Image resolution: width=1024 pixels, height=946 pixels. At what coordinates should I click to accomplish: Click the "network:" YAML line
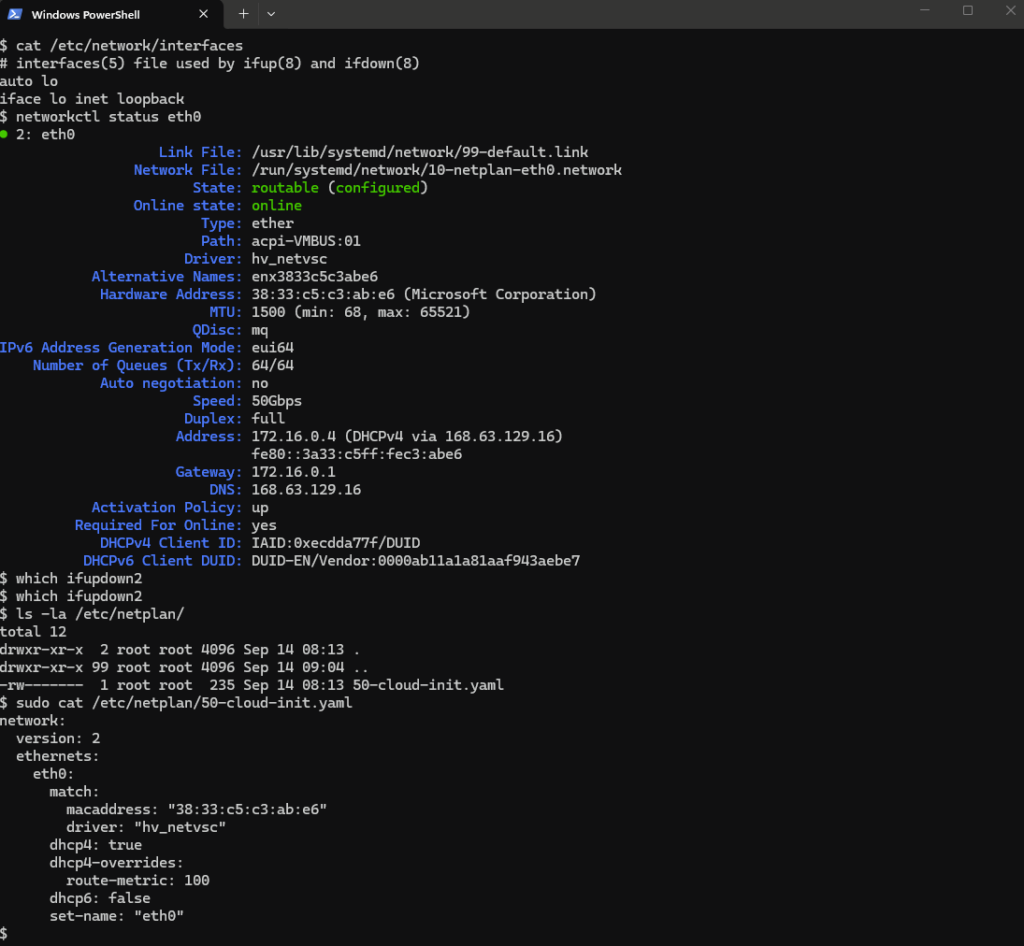(x=33, y=721)
